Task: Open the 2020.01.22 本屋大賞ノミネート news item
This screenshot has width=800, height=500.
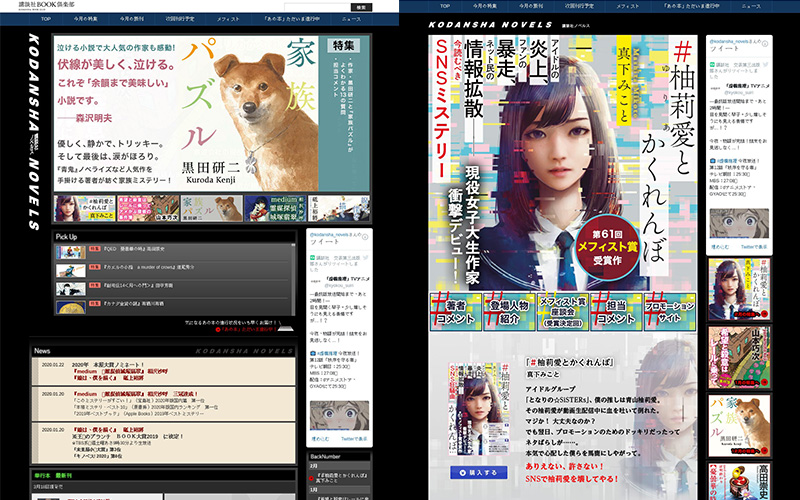Action: [x=163, y=371]
